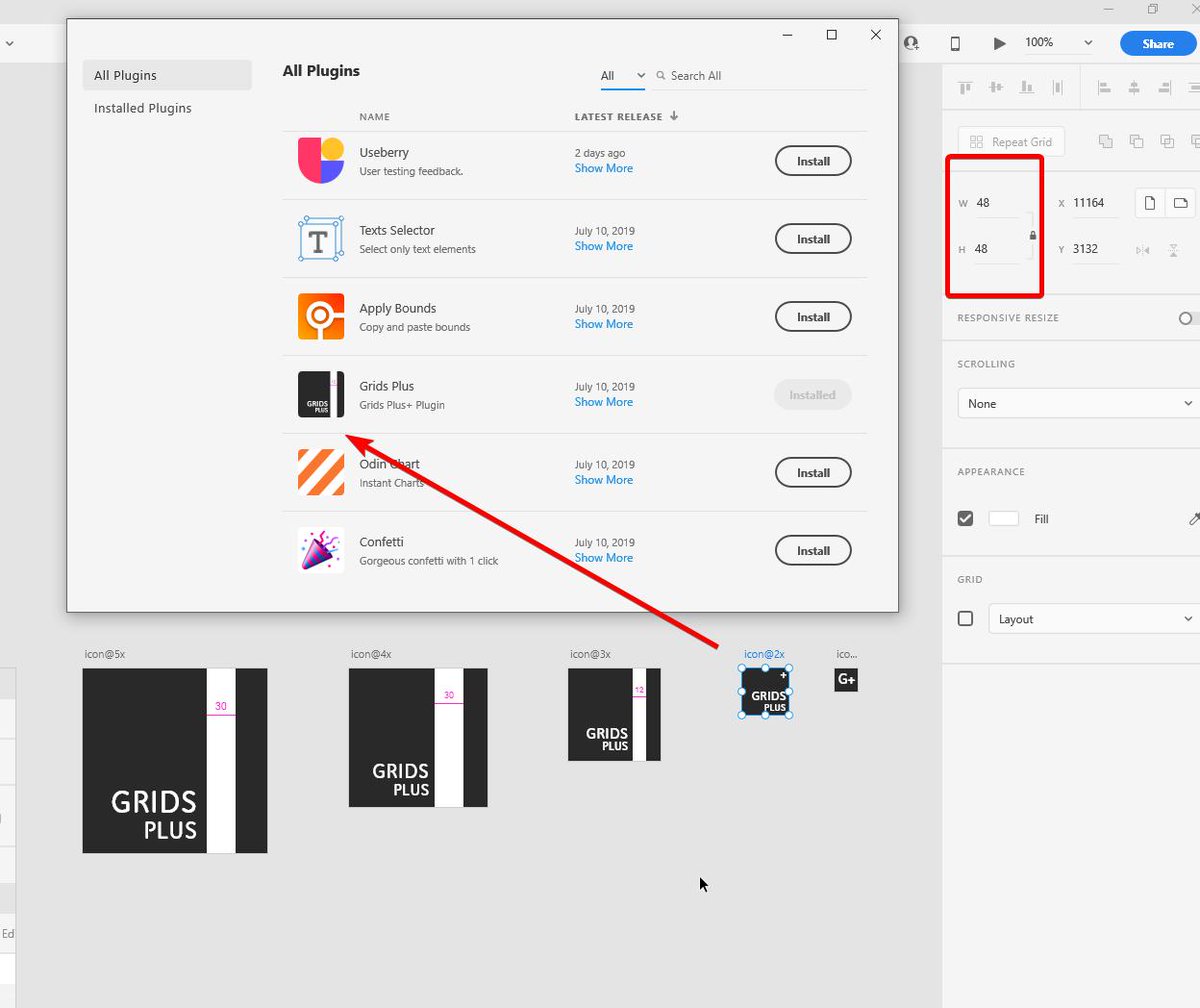Screen dimensions: 1200x1008
Task: Click the Apply Bounds plugin icon
Action: pyautogui.click(x=321, y=316)
